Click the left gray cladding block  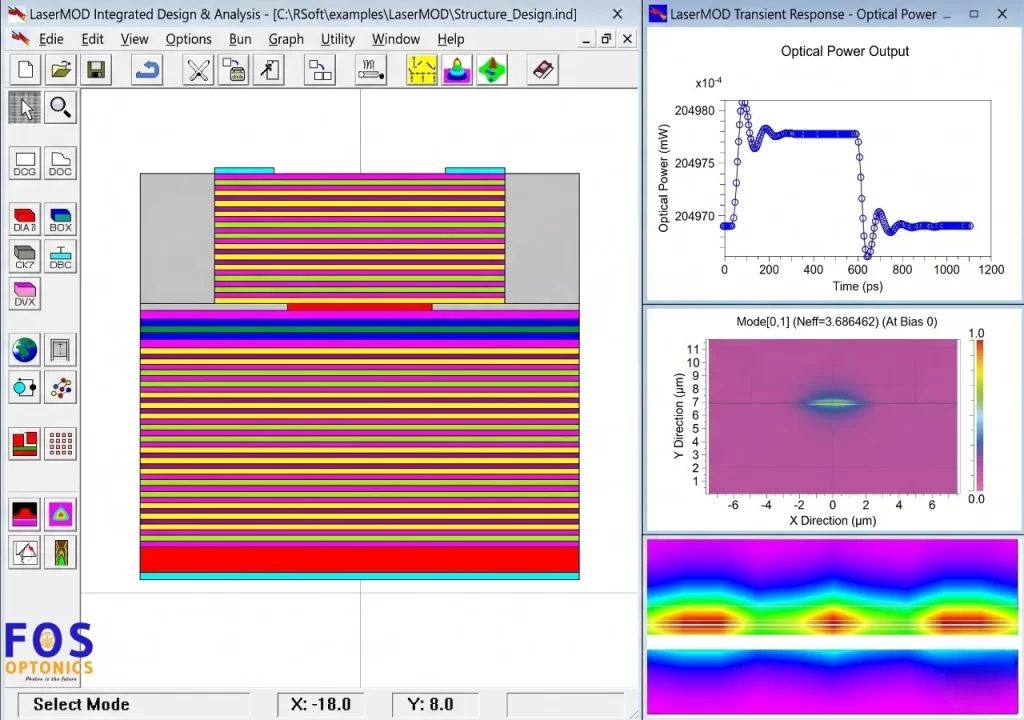177,238
